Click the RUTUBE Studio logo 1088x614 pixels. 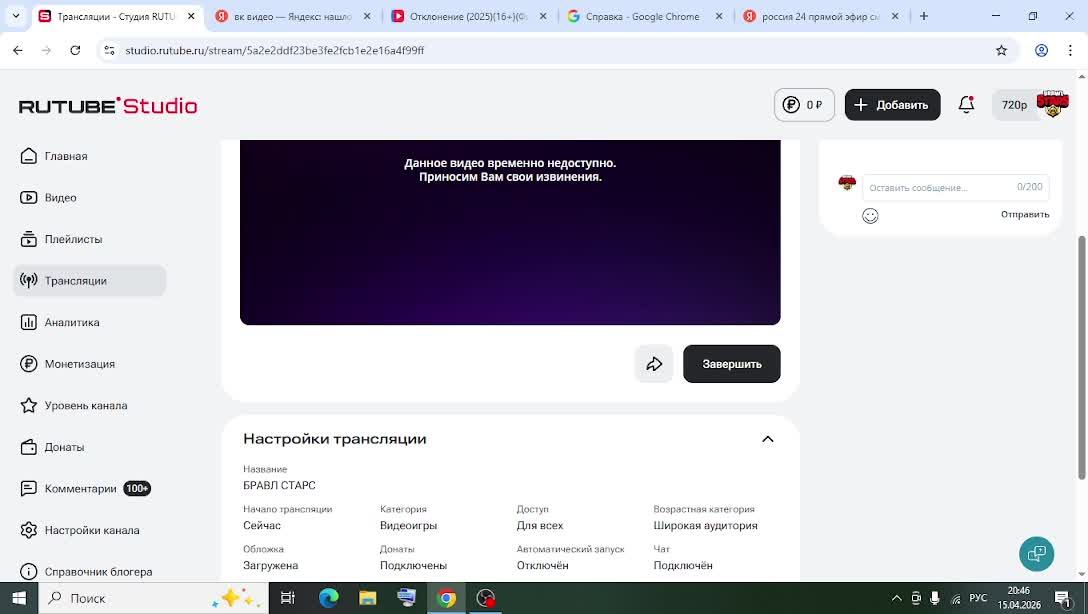click(108, 105)
